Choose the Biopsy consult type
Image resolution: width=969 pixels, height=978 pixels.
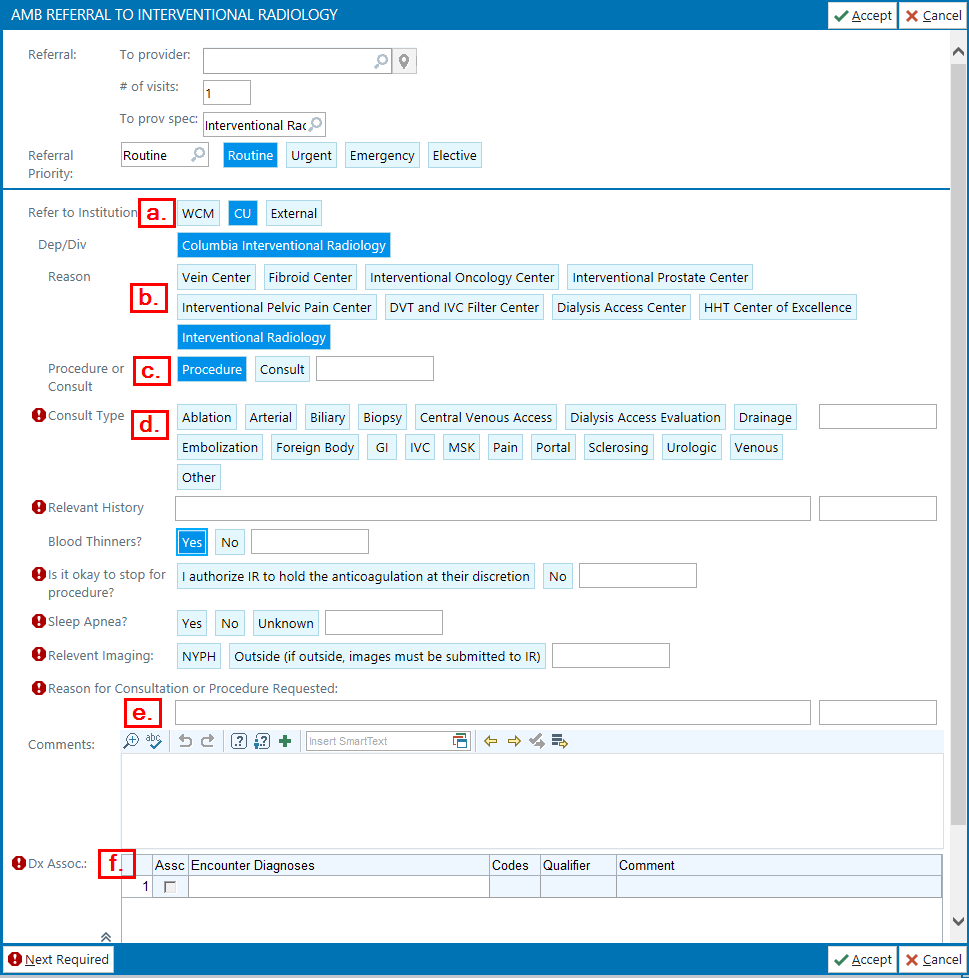coord(382,418)
